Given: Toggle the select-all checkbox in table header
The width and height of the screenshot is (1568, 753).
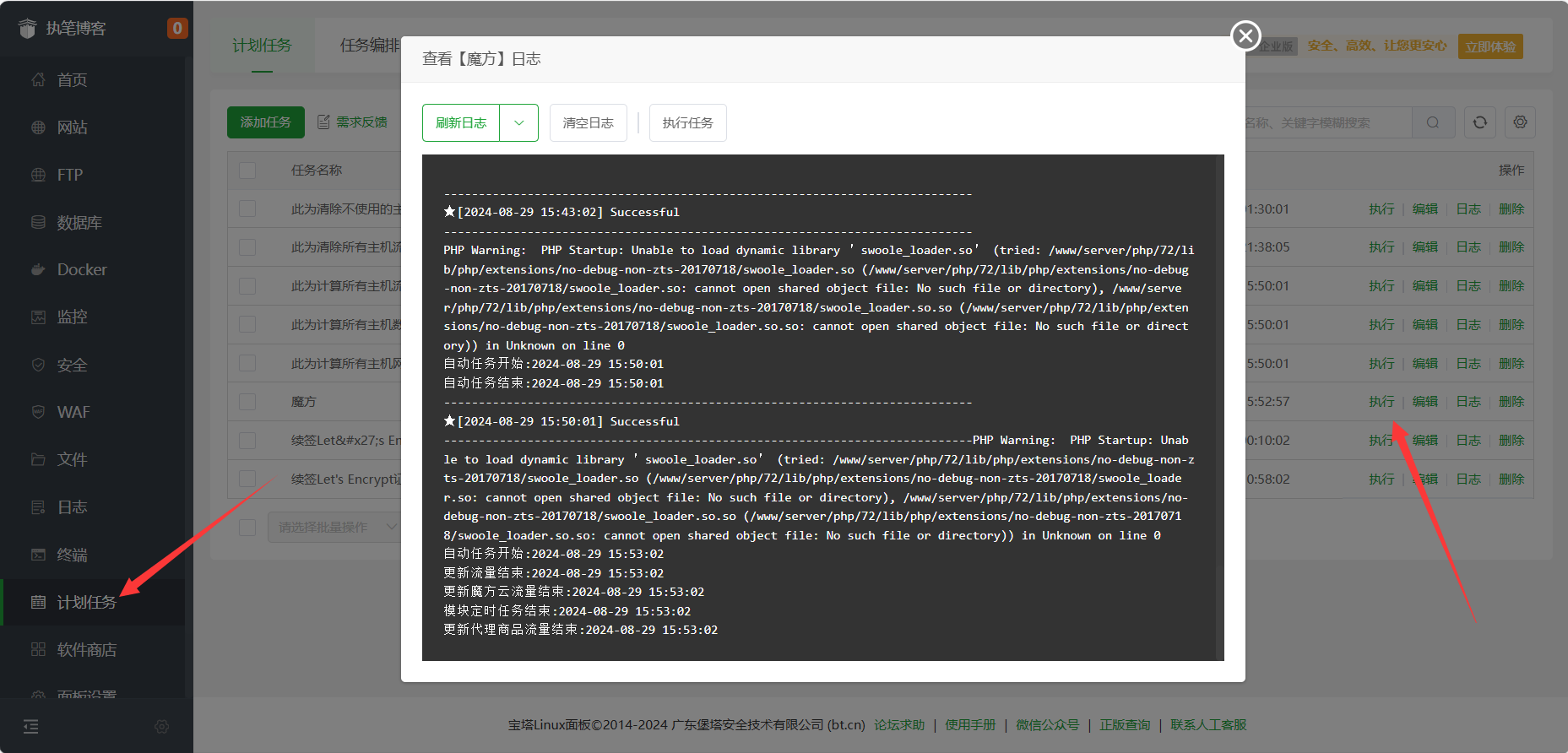Looking at the screenshot, I should click(247, 171).
